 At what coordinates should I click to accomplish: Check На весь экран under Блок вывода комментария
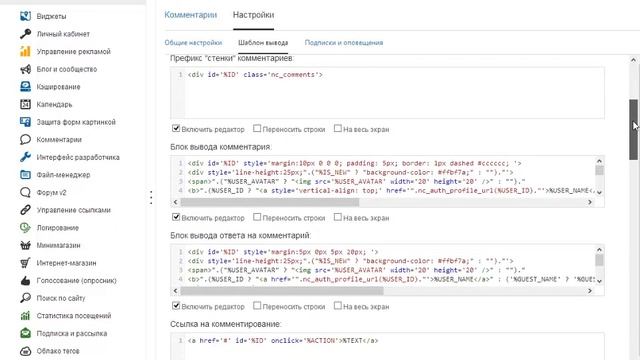click(338, 217)
